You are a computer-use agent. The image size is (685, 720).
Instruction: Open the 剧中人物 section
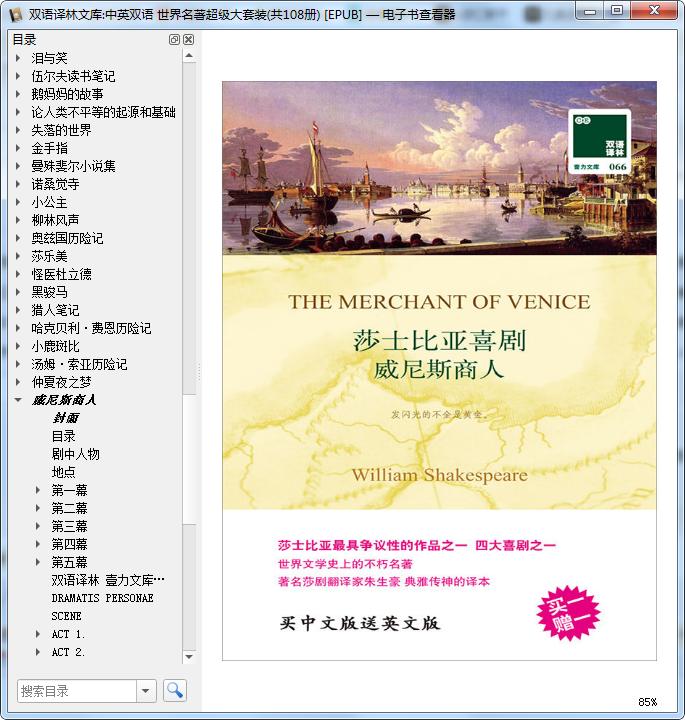(75, 454)
